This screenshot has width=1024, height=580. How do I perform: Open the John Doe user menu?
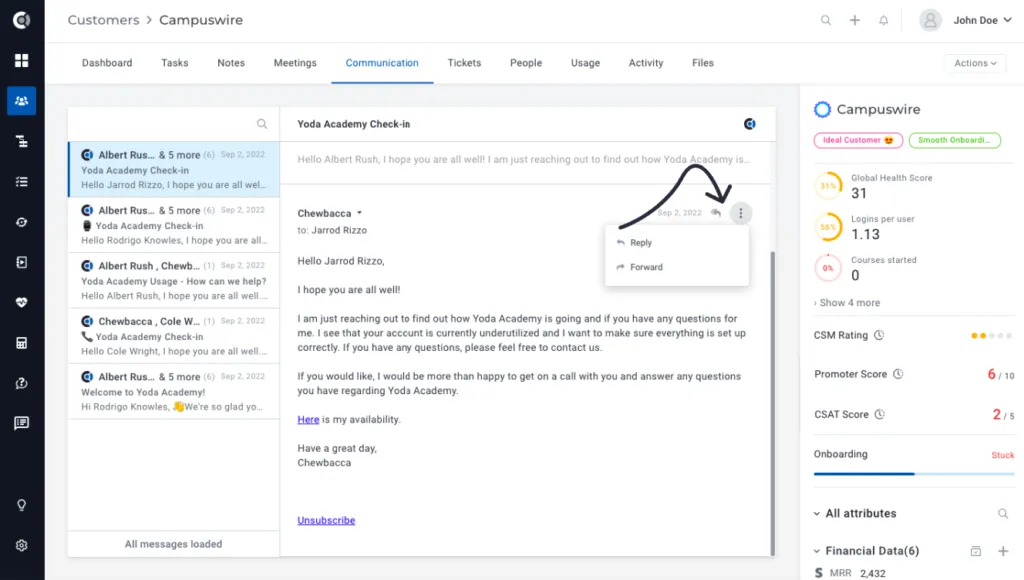coord(966,20)
